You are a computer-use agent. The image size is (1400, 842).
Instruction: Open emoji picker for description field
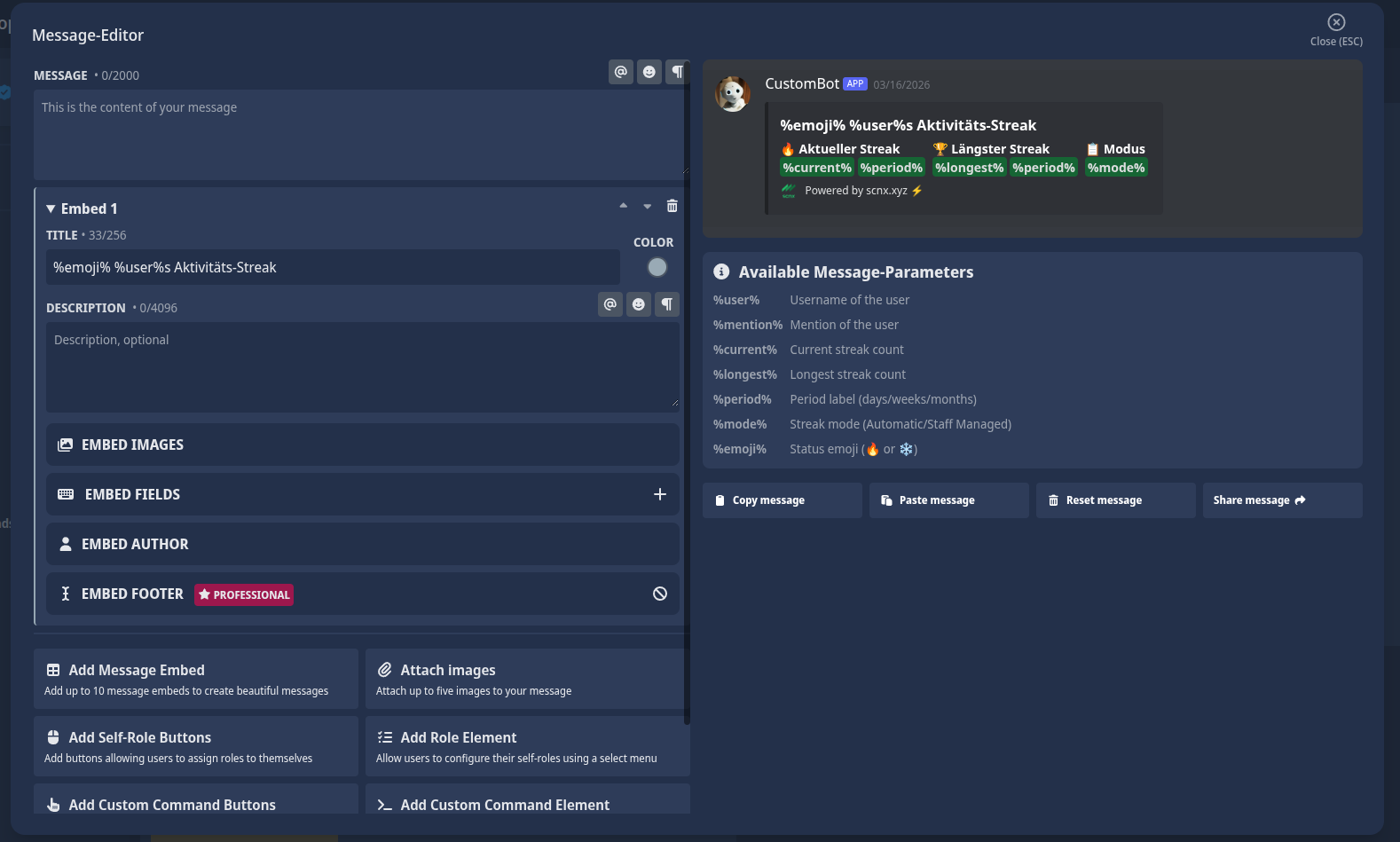click(x=639, y=304)
